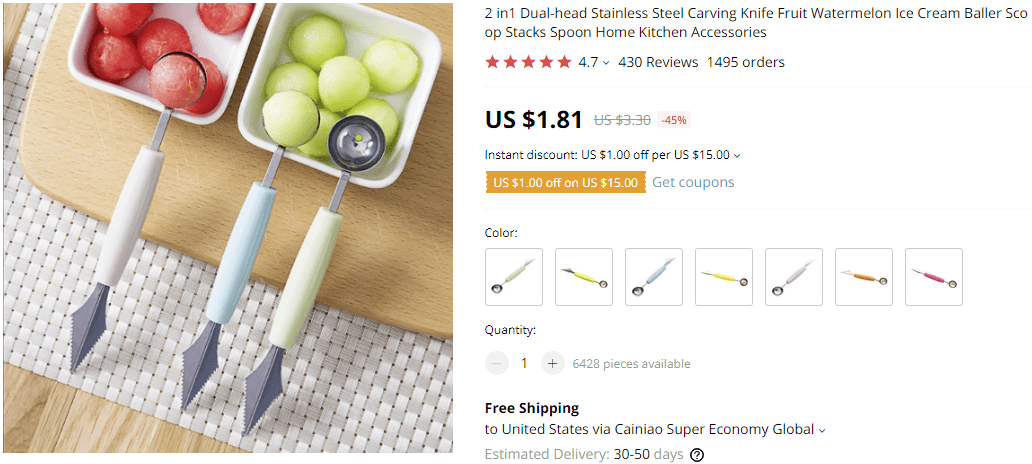The width and height of the screenshot is (1032, 464).
Task: Click the red star rating icons
Action: tap(528, 62)
